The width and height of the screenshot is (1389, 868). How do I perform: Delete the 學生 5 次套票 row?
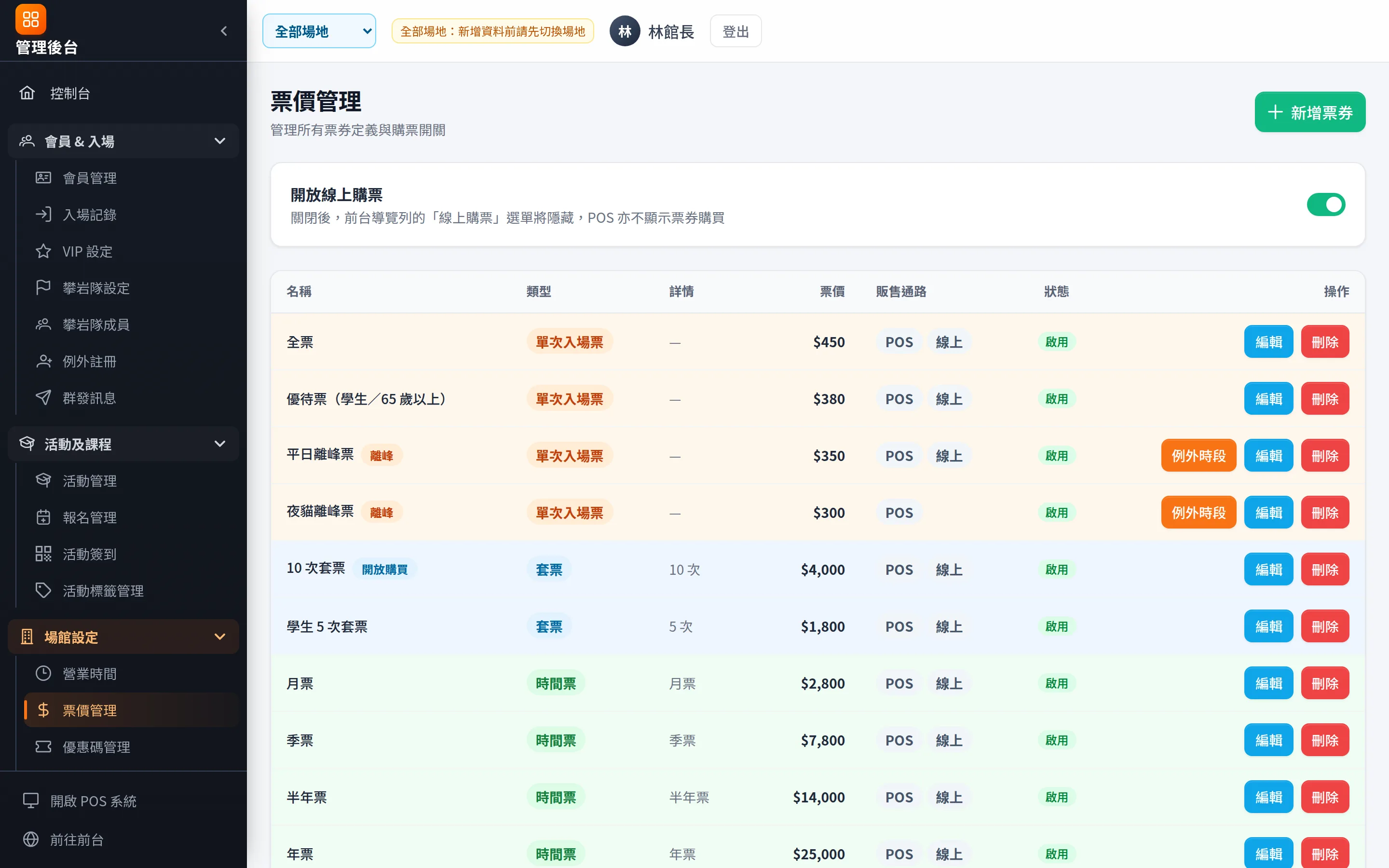click(x=1325, y=626)
